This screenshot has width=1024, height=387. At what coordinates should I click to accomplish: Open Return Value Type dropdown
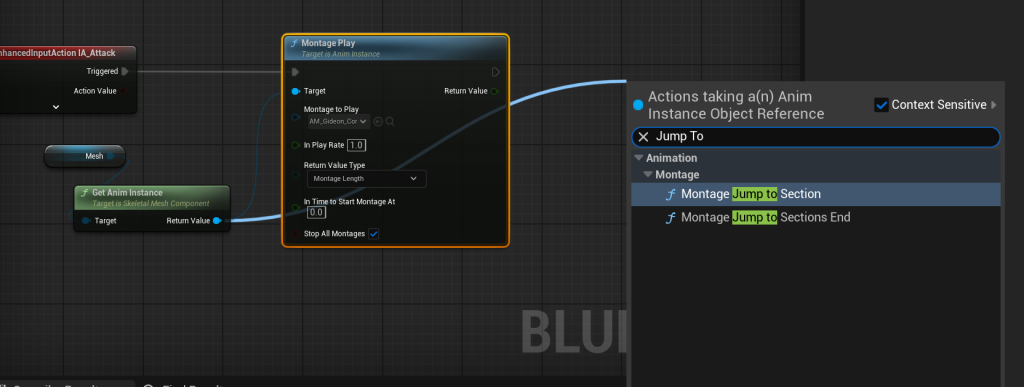tap(366, 179)
